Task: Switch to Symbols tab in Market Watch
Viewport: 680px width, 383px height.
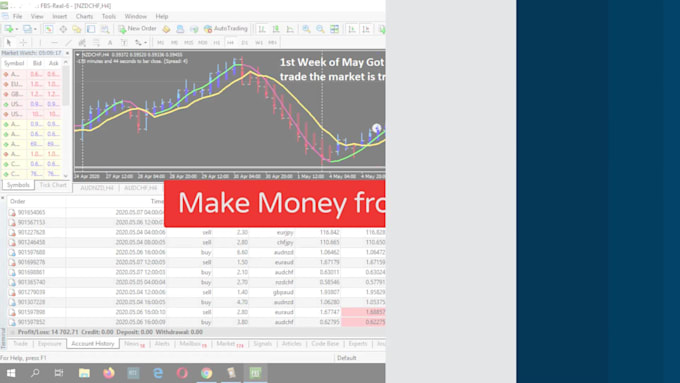Action: pos(18,185)
